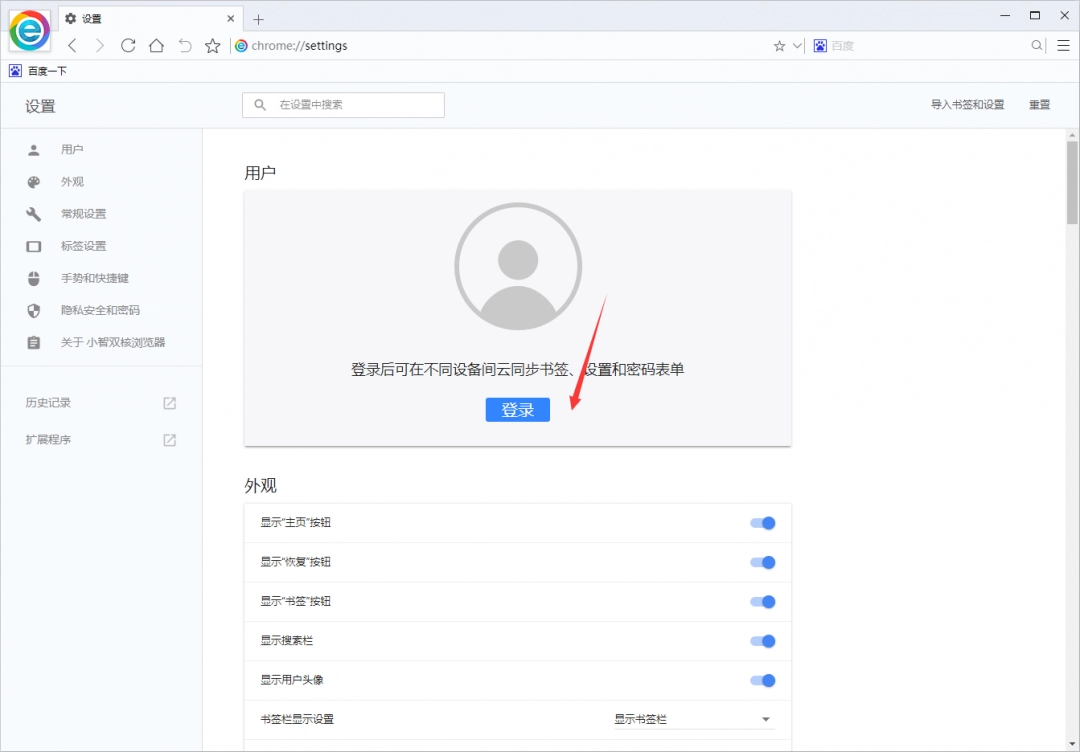Reload the page using the refresh icon
This screenshot has width=1080, height=752.
(128, 45)
